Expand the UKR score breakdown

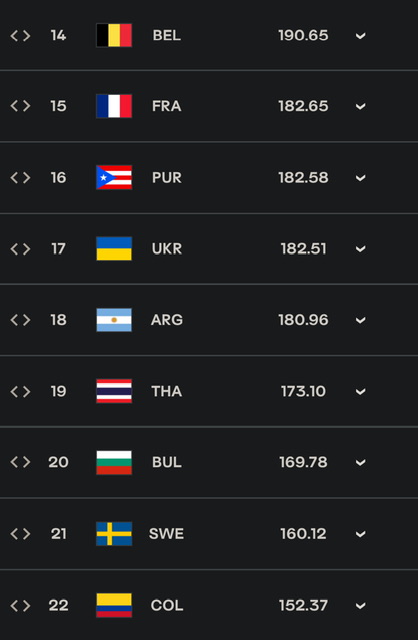pos(360,249)
